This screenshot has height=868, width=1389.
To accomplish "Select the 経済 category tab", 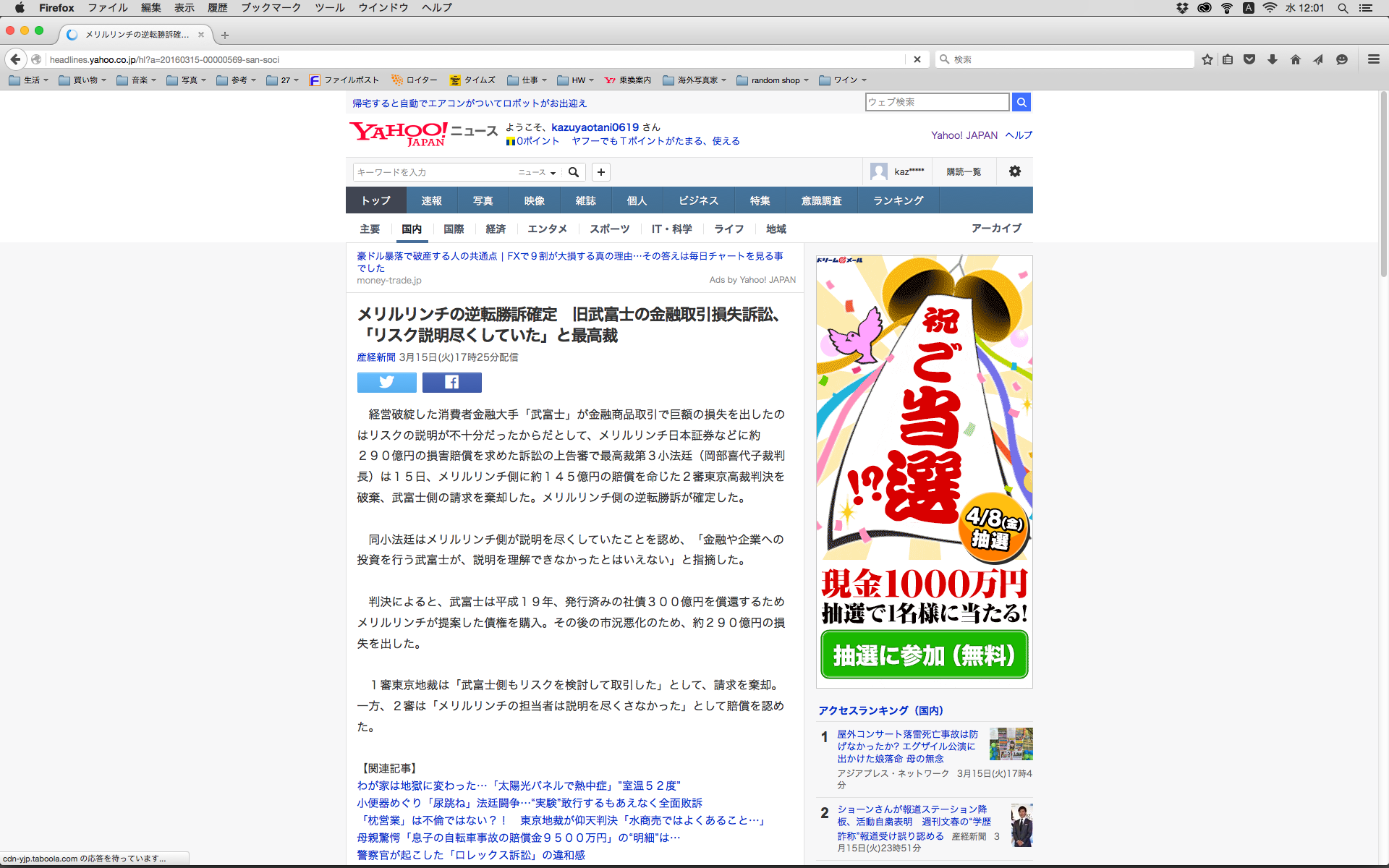I will pos(496,229).
